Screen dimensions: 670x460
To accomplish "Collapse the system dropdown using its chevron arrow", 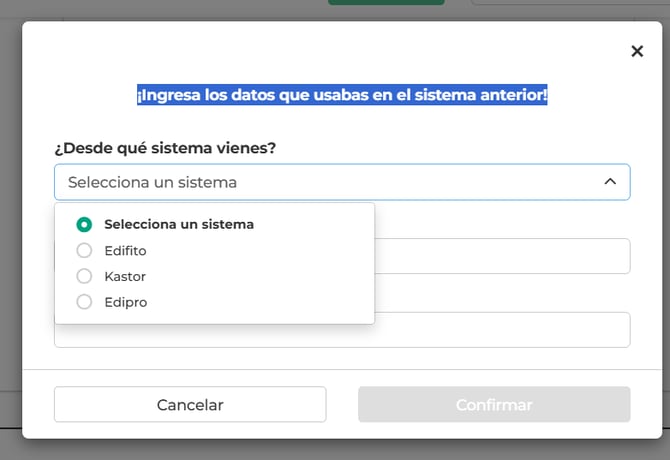I will pyautogui.click(x=610, y=182).
